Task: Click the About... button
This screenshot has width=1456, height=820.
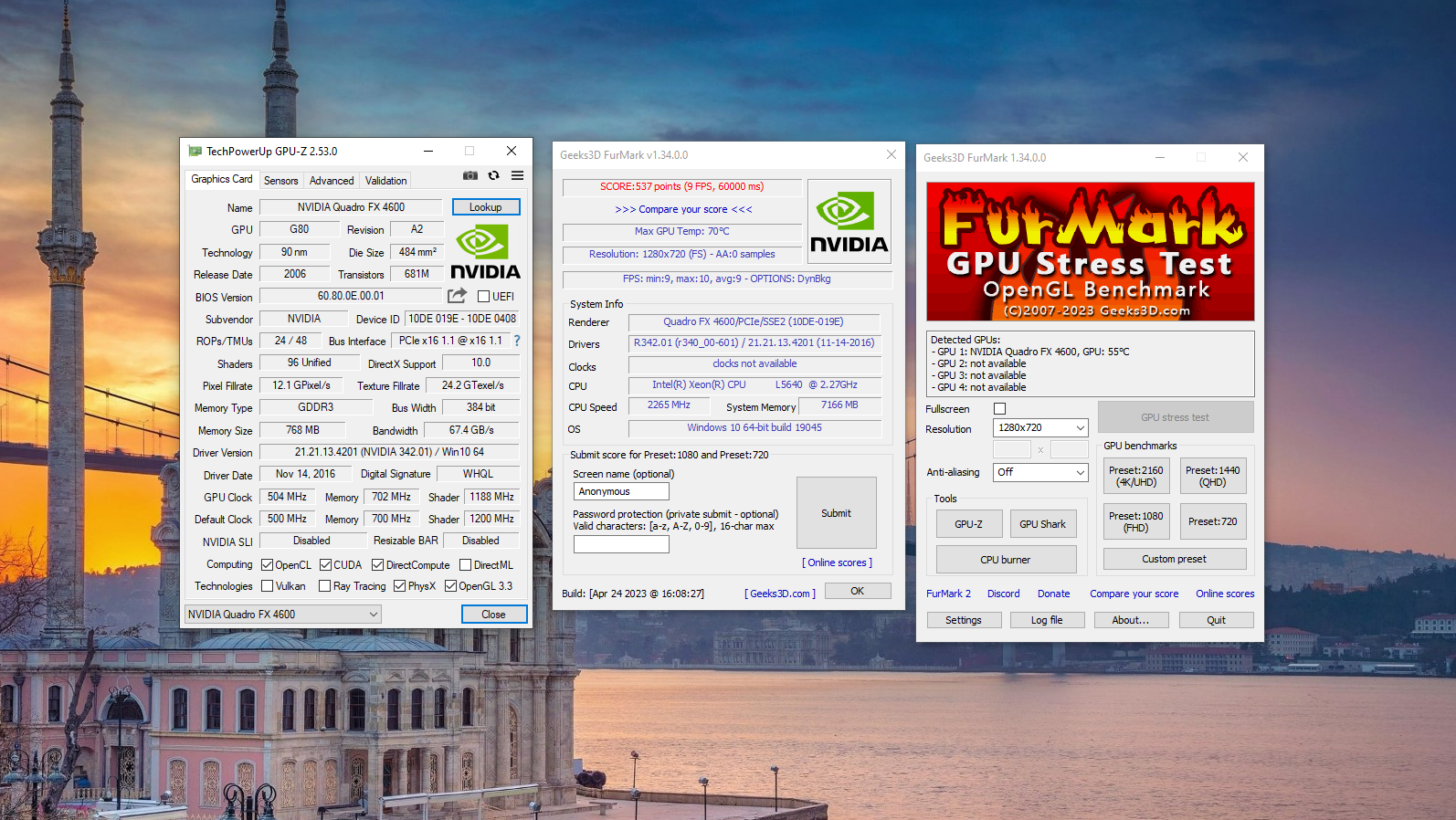Action: click(1131, 620)
